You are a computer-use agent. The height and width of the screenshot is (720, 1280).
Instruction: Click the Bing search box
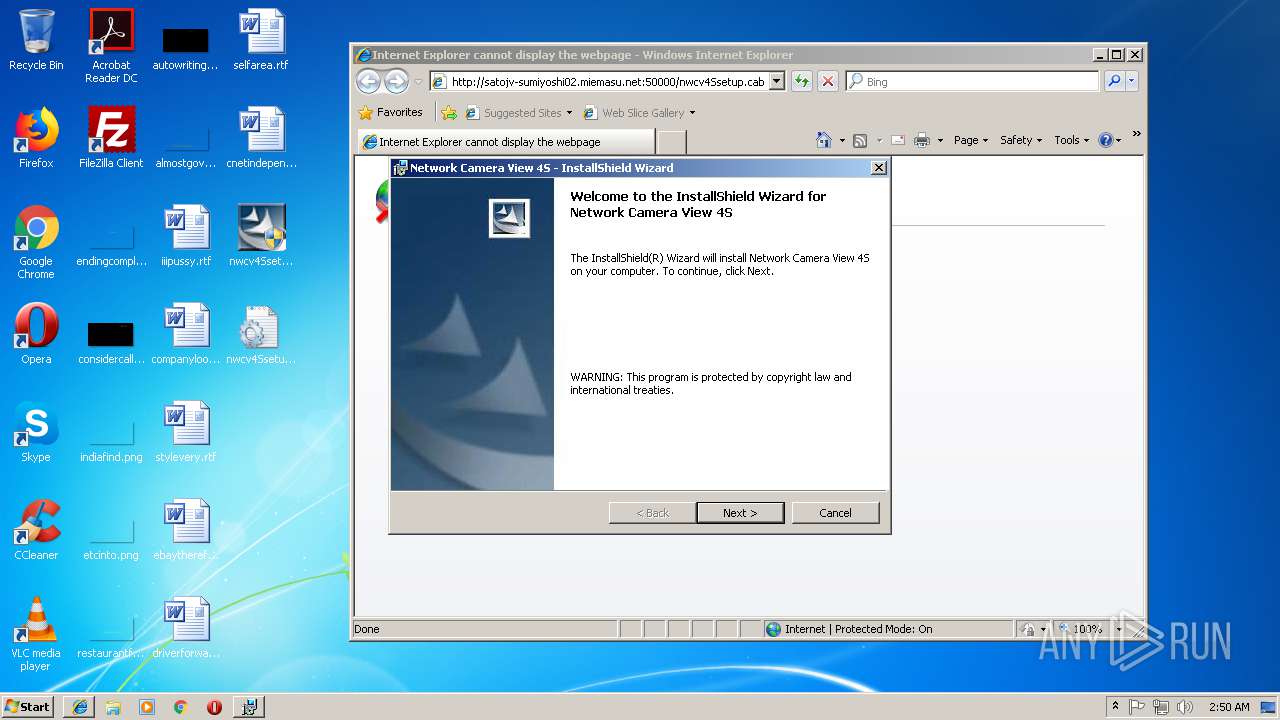(972, 82)
